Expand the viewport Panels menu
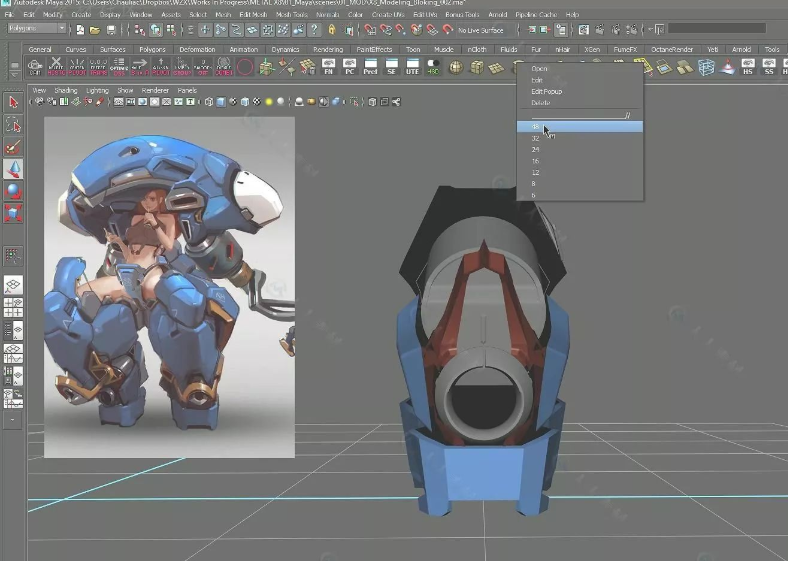The height and width of the screenshot is (561, 788). pos(186,90)
